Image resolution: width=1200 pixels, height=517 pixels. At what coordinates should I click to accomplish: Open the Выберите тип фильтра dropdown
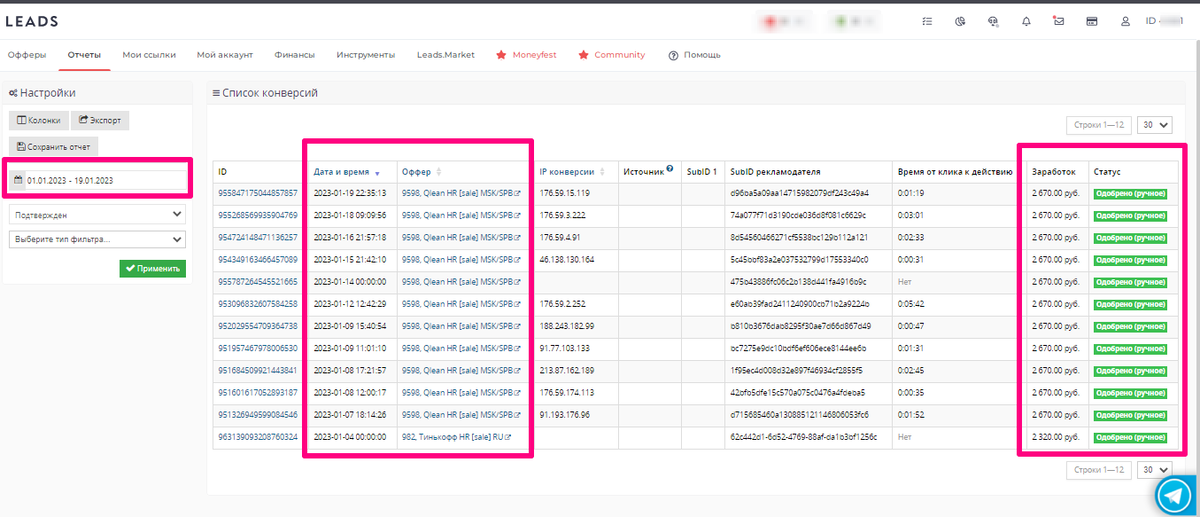click(x=97, y=239)
